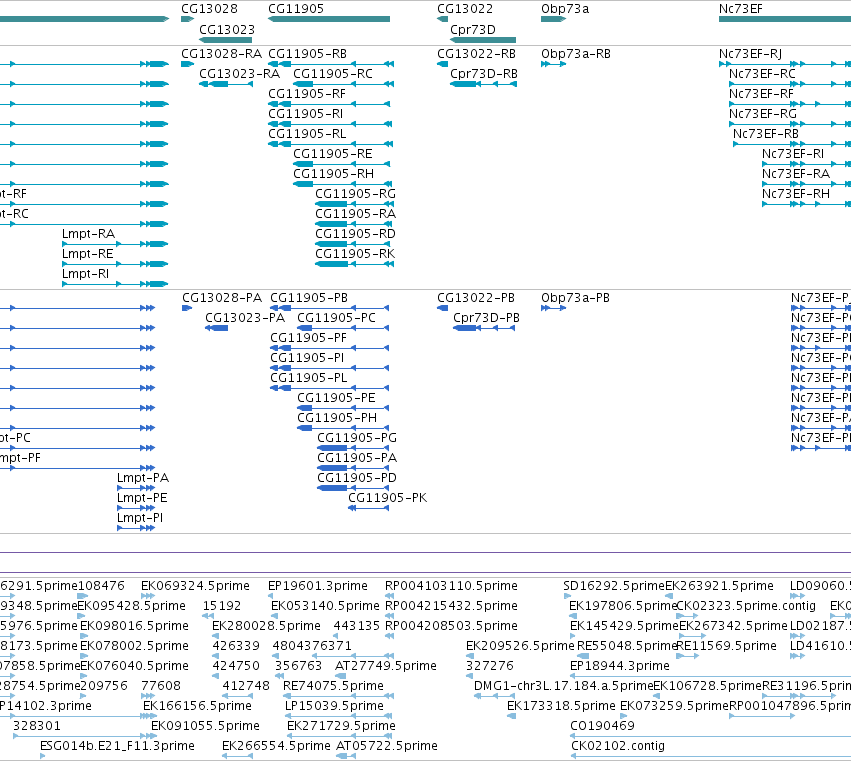Screen dimensions: 851x761
Task: Click protein CG11905-PF
Action: [308, 338]
